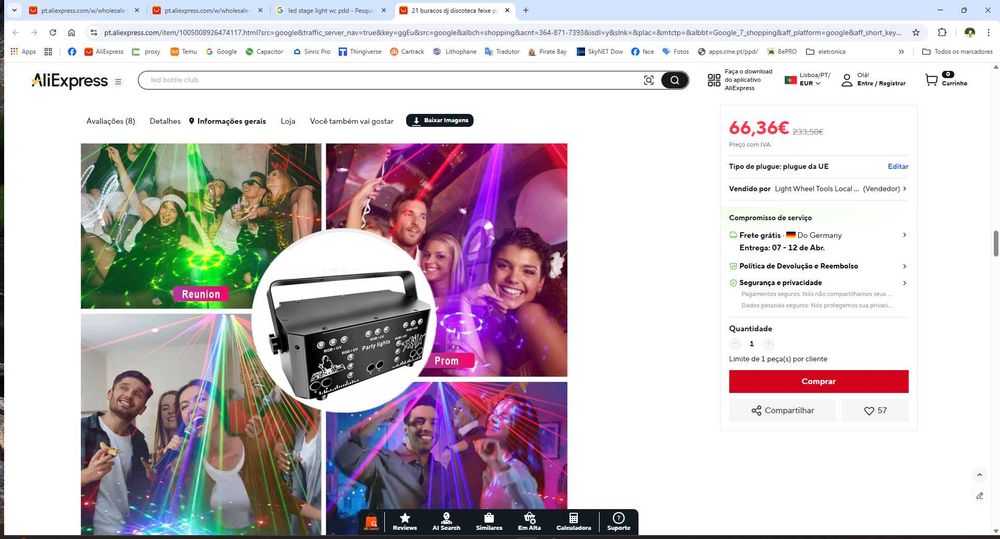This screenshot has width=1000, height=539.
Task: Open the shopping cart Carrinho
Action: 946,79
